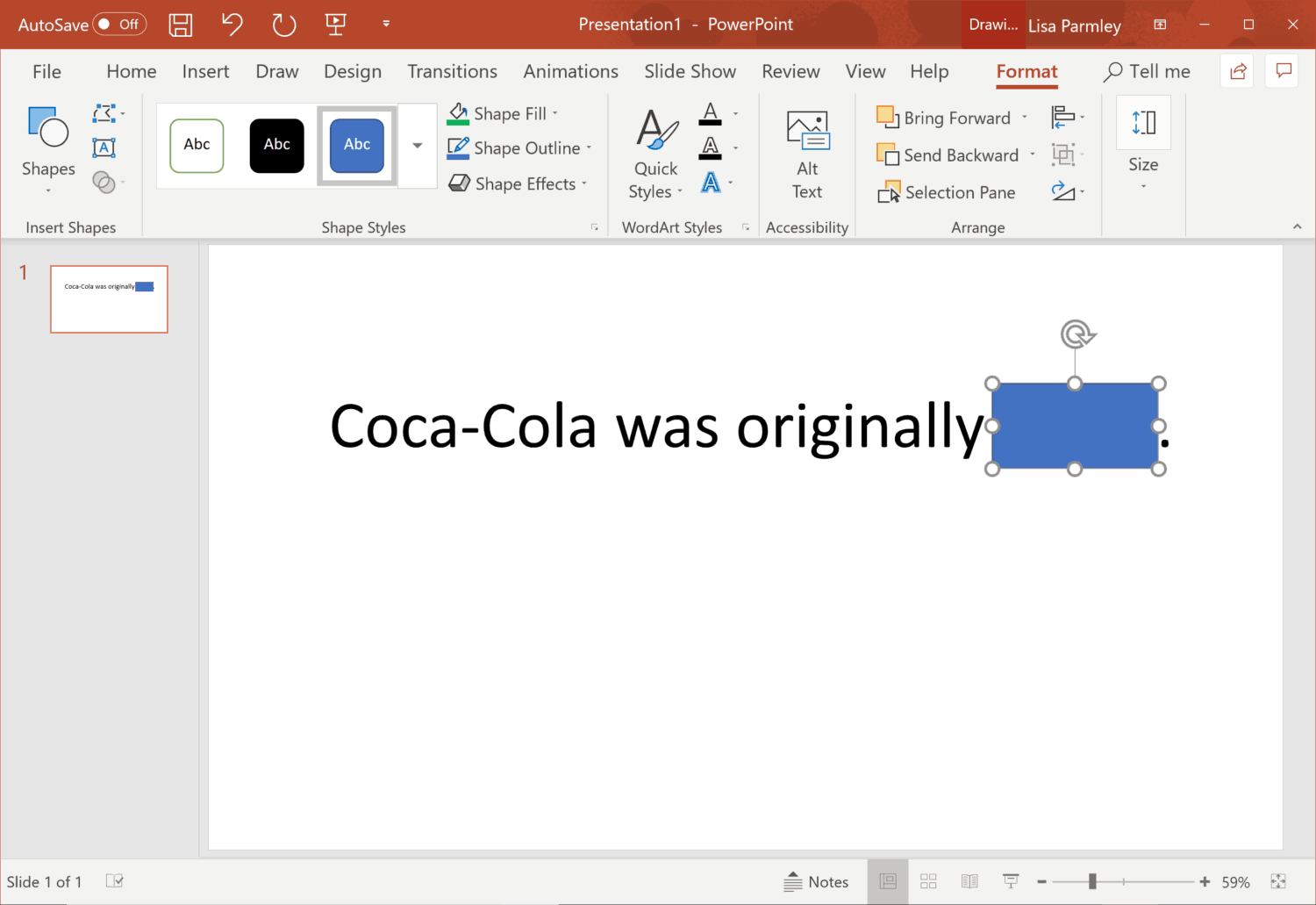
Task: Apply the blue Abc shape style
Action: [x=357, y=145]
